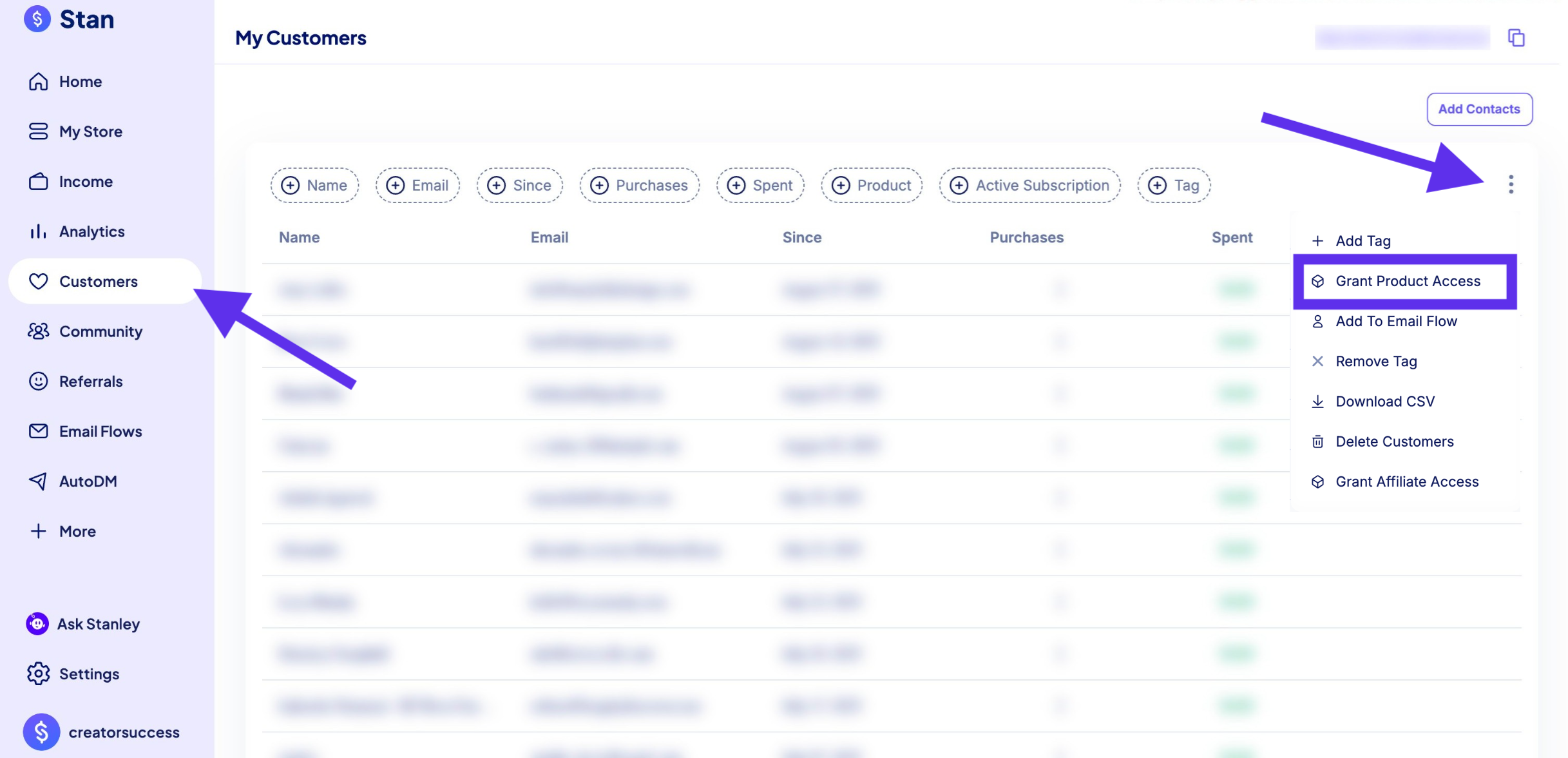
Task: Add a Name filter
Action: [314, 186]
